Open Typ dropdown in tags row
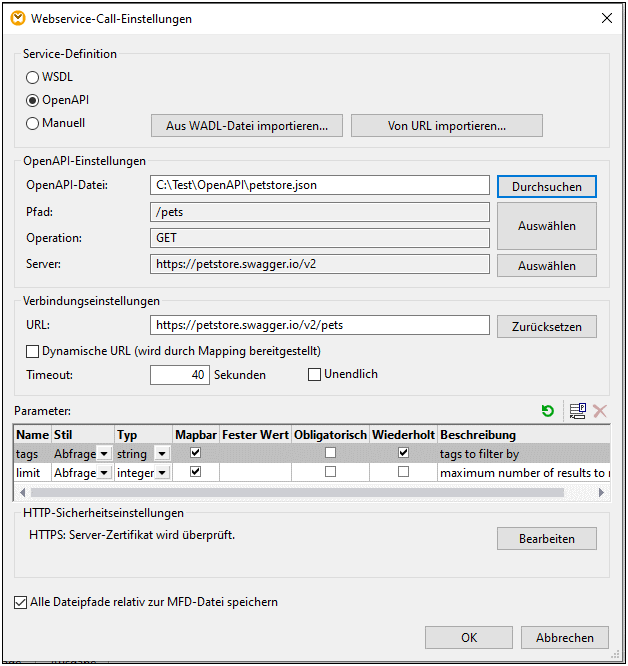628x666 pixels. pos(162,454)
